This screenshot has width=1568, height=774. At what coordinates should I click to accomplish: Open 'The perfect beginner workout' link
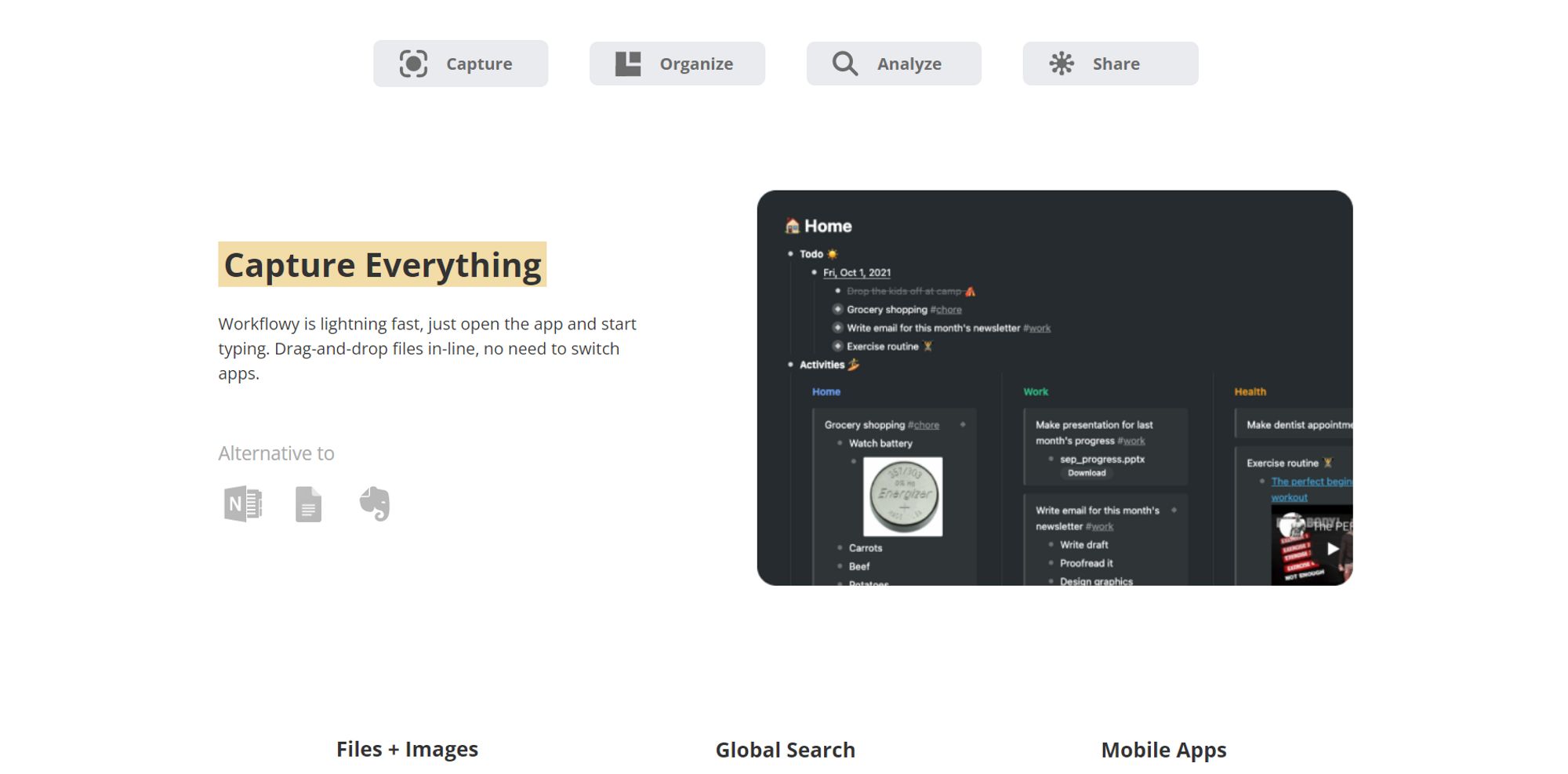(1310, 482)
